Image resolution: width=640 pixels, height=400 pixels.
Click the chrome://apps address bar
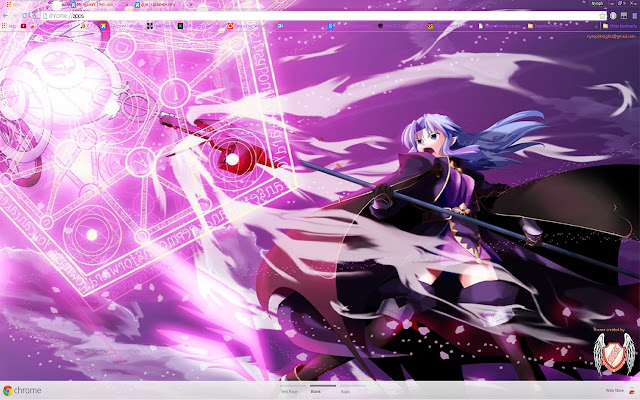pyautogui.click(x=322, y=16)
